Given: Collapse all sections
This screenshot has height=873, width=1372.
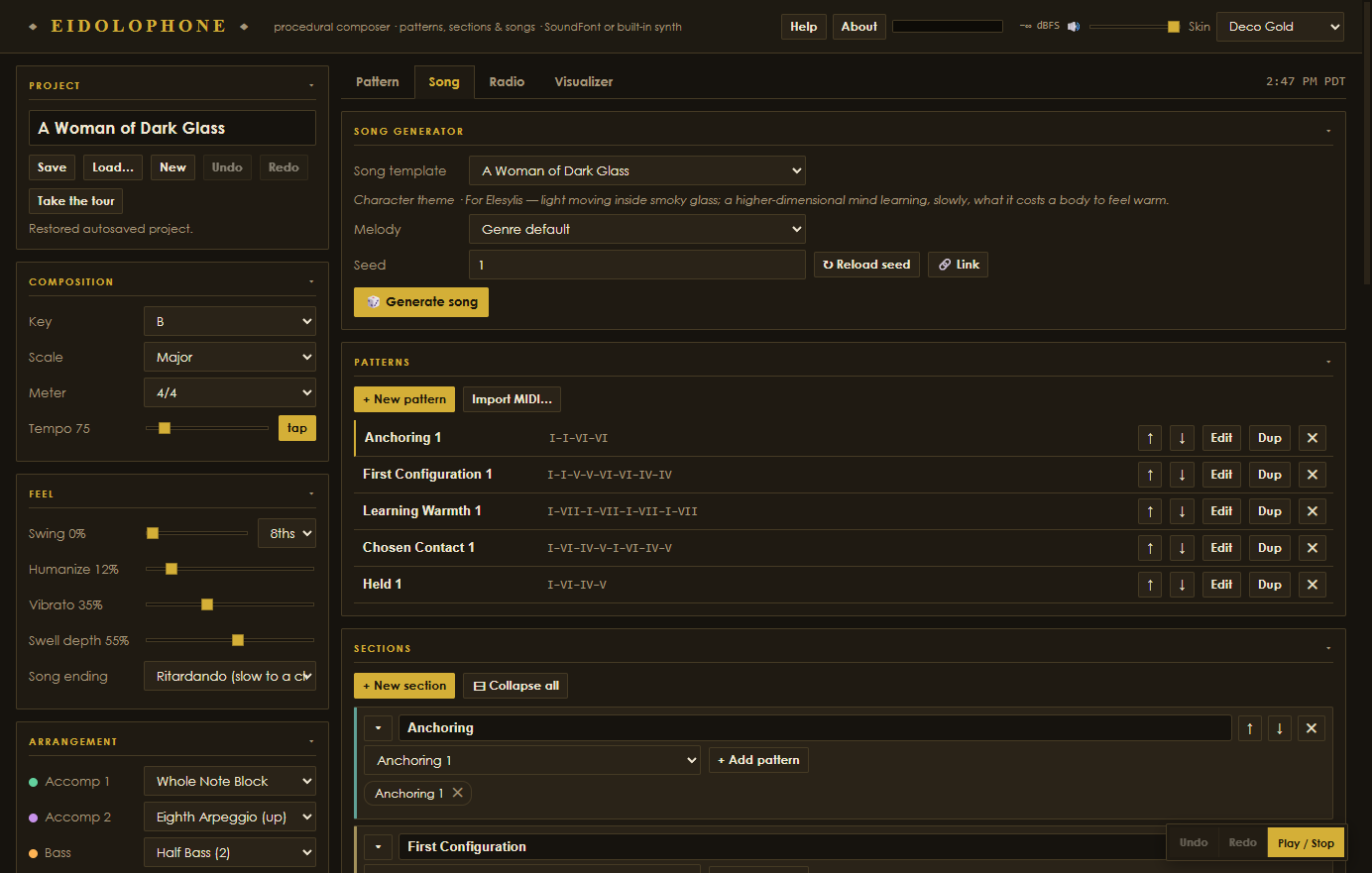Looking at the screenshot, I should tap(515, 686).
